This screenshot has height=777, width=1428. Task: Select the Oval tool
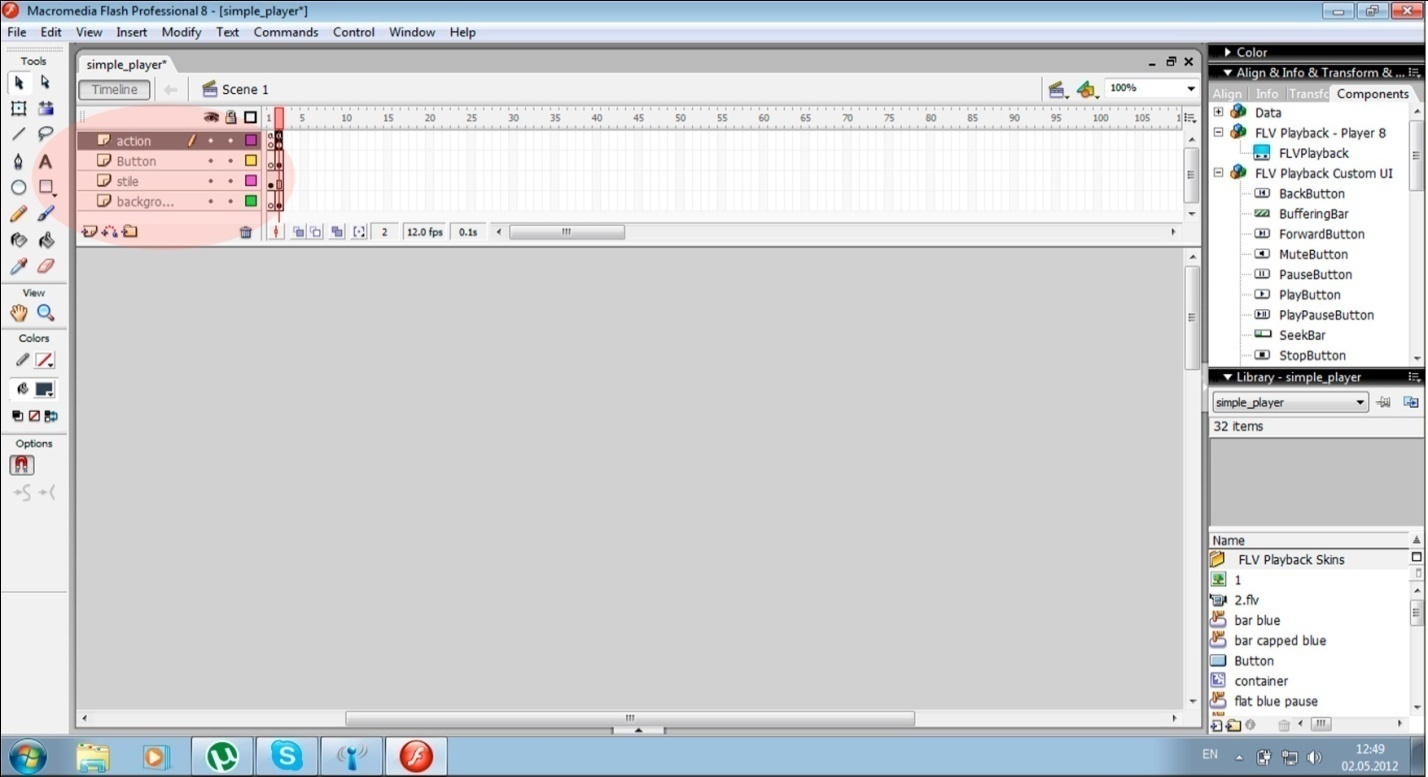pos(19,187)
